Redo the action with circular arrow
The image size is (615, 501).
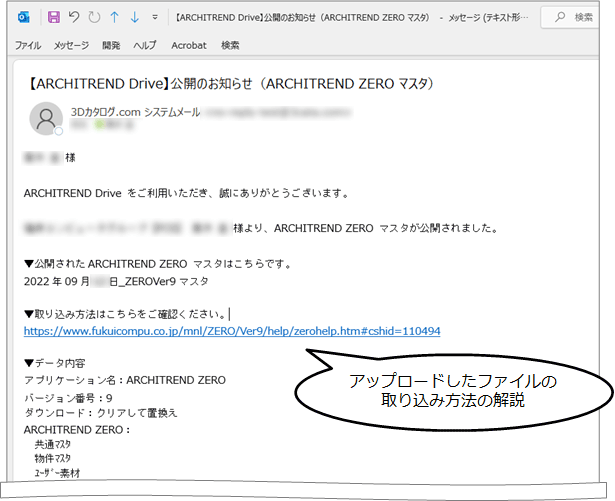pos(94,17)
